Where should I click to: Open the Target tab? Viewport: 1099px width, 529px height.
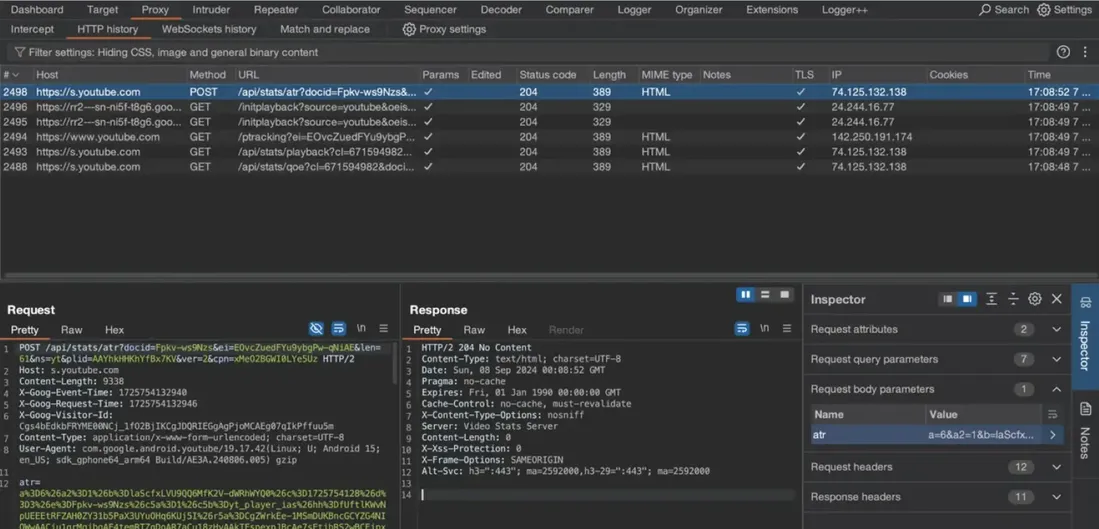103,10
